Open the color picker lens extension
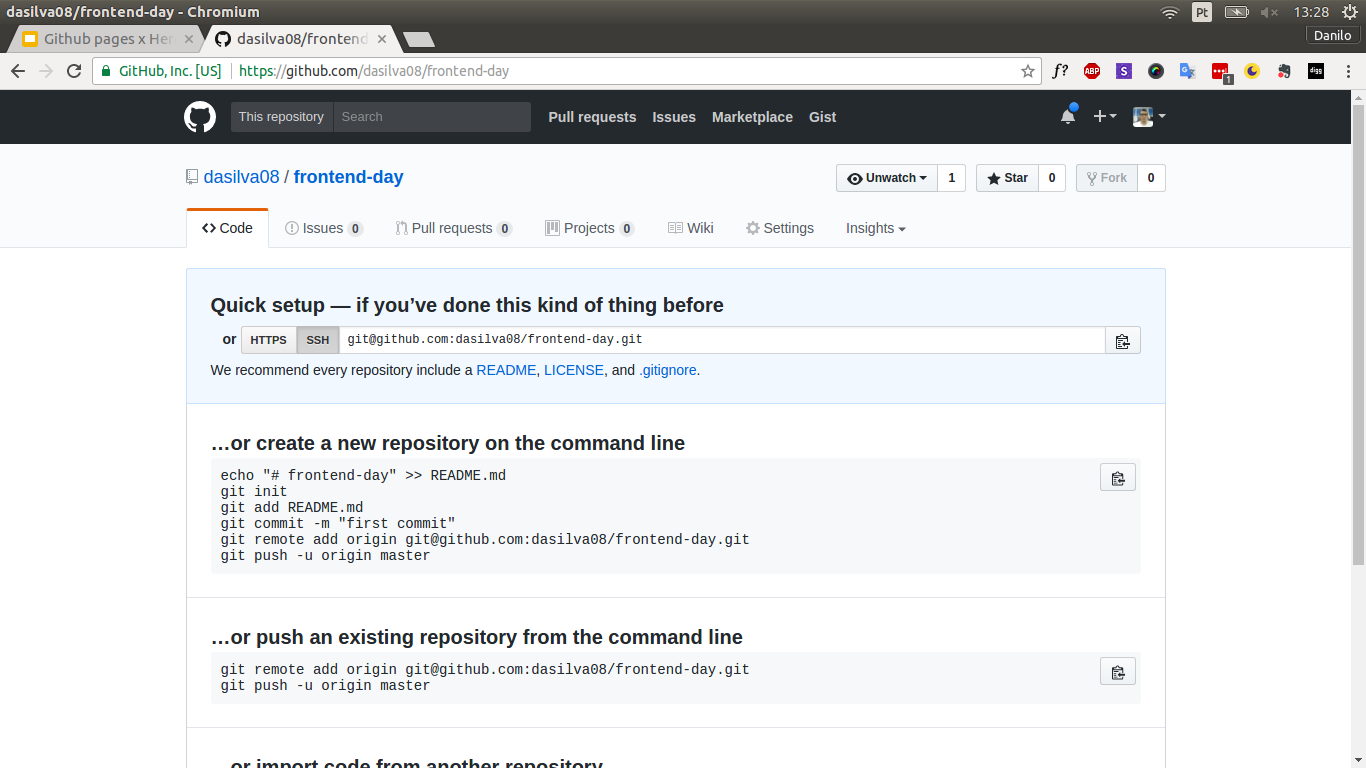Viewport: 1366px width, 768px height. click(1156, 71)
